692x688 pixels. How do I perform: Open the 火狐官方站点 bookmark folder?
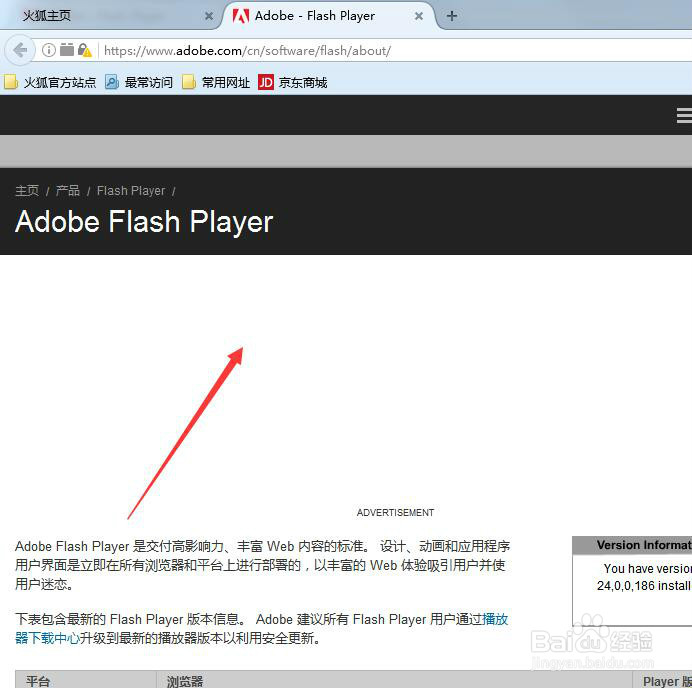[x=50, y=83]
